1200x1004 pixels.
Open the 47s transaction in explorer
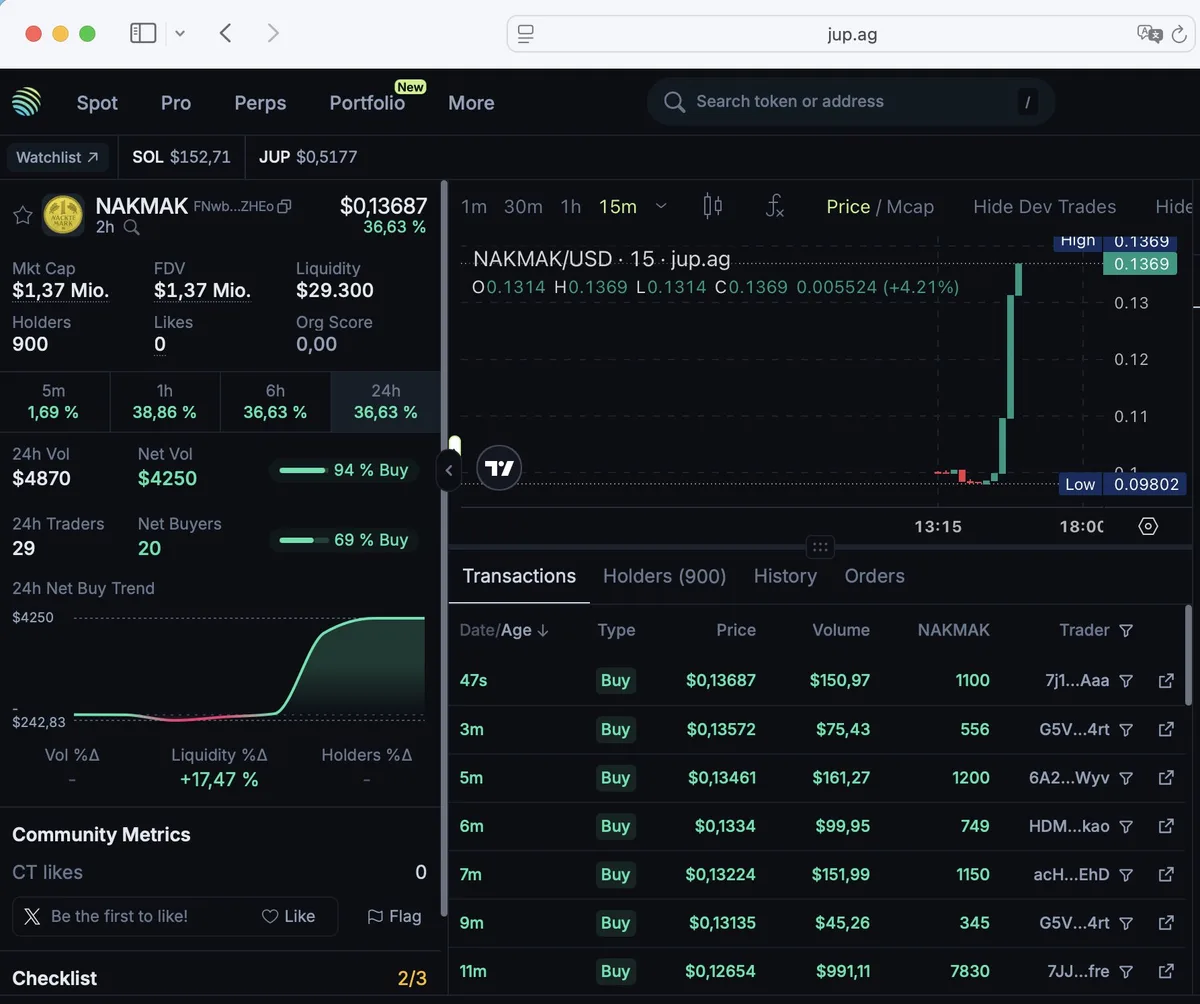click(1166, 681)
